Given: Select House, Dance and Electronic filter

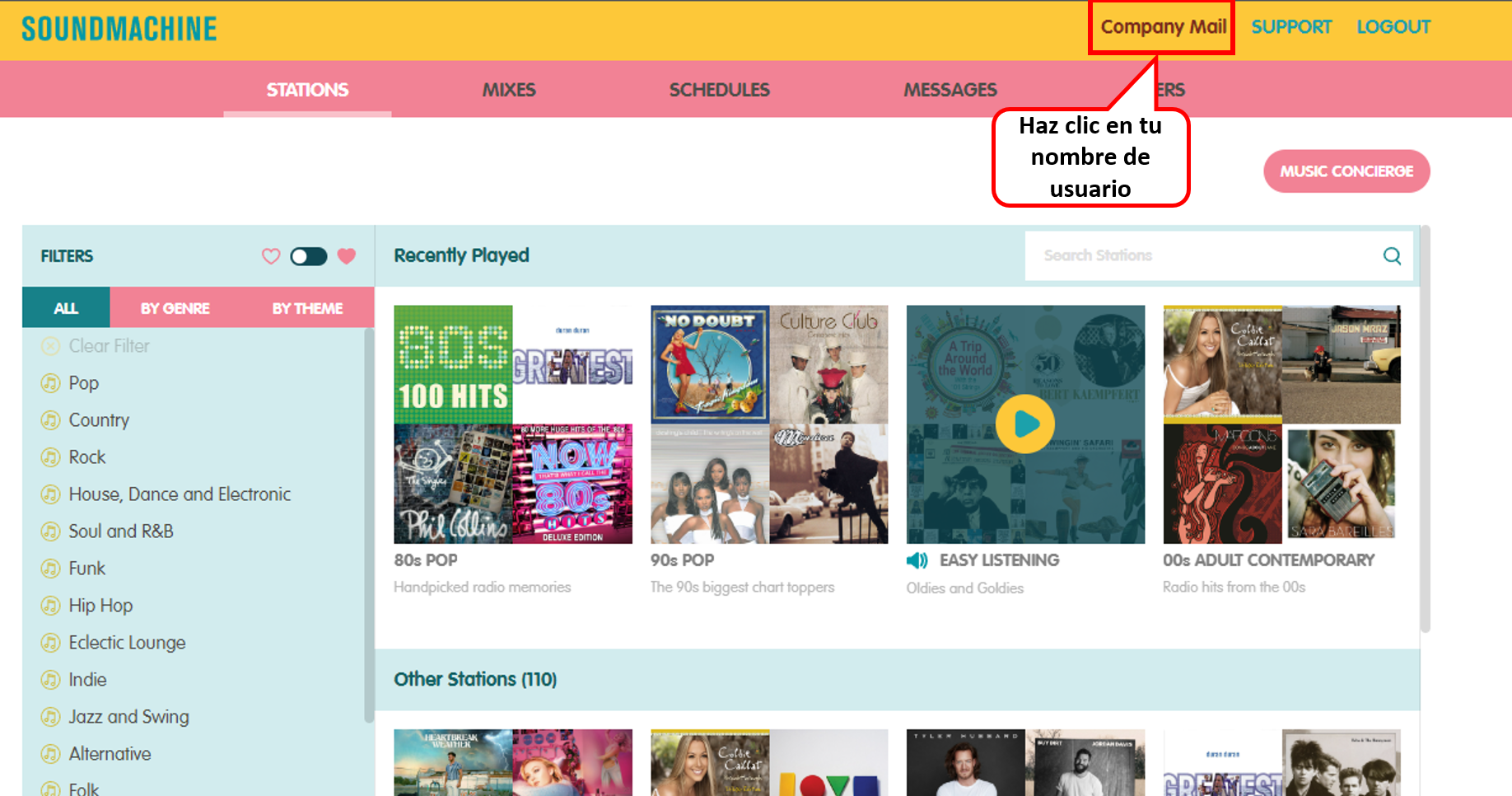Looking at the screenshot, I should [180, 494].
